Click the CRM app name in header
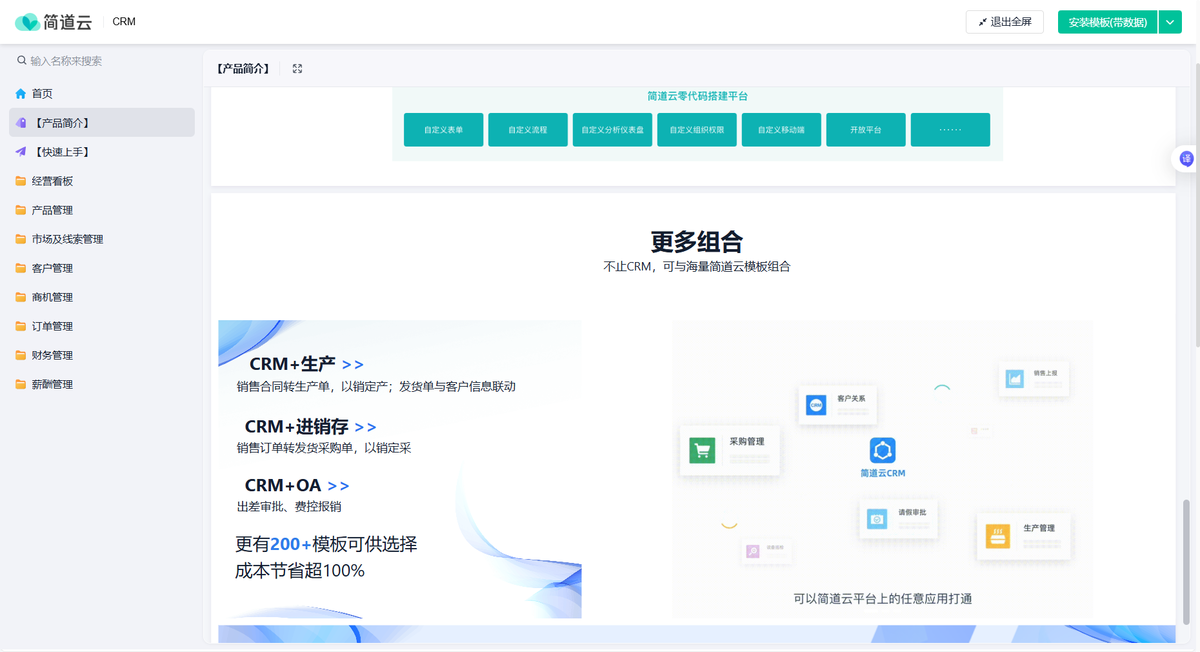The height and width of the screenshot is (652, 1200). coord(124,21)
